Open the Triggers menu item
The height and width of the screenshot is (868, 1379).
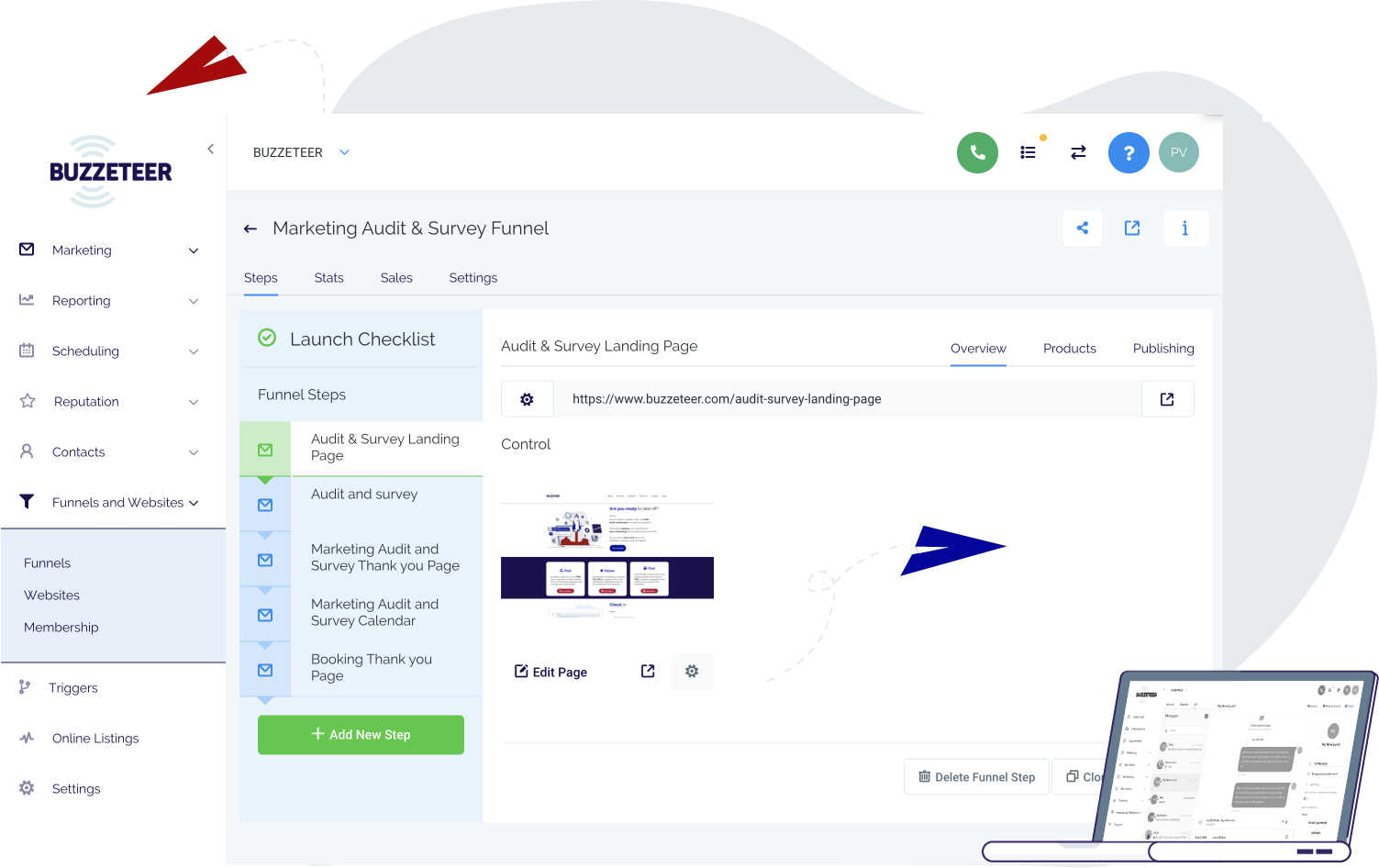pos(73,688)
